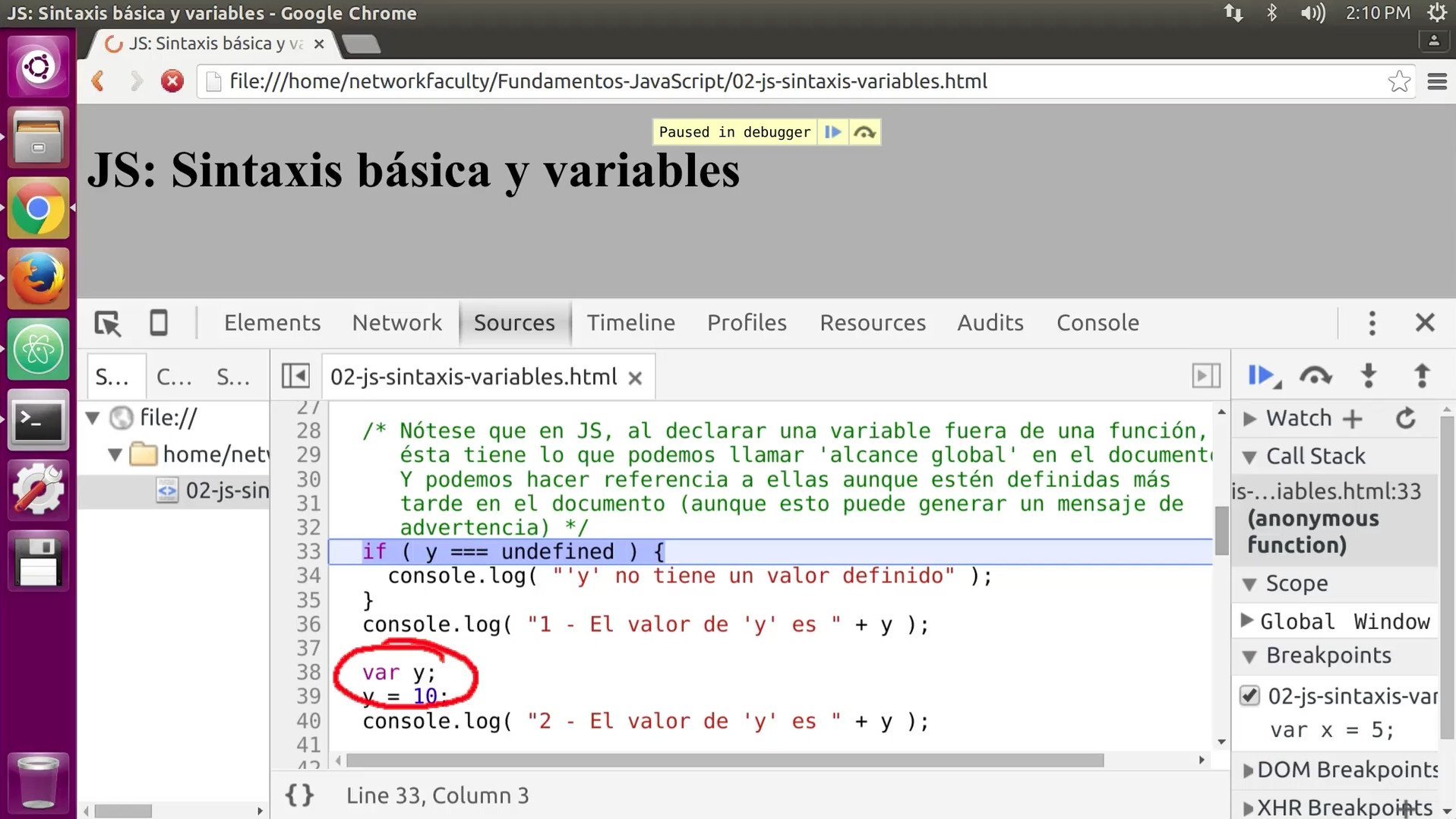Switch to the Network tab
This screenshot has width=1456, height=819.
pos(396,323)
